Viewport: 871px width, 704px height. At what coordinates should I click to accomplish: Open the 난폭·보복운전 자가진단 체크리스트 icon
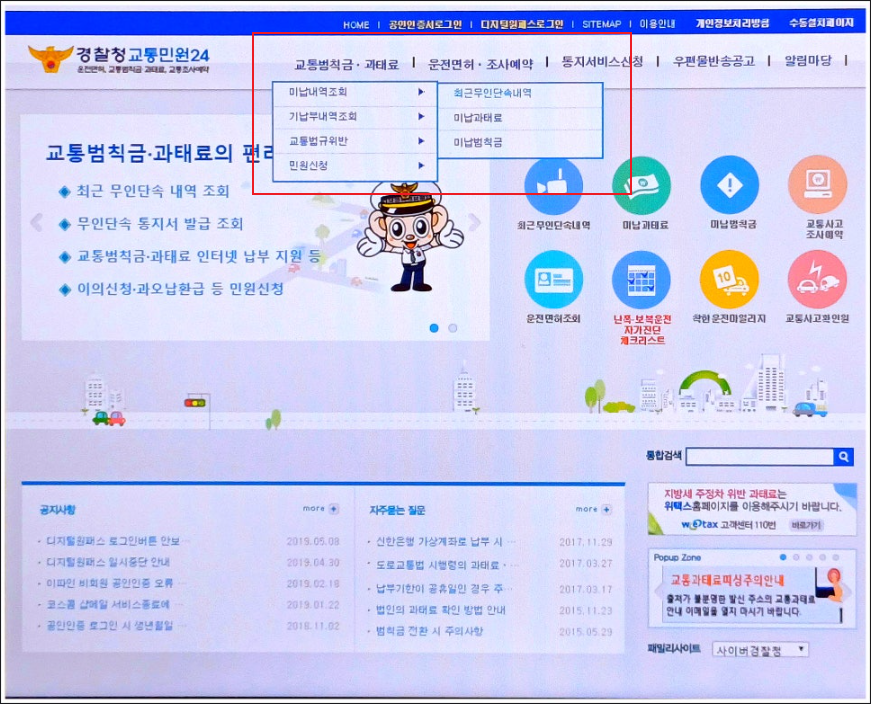point(641,282)
